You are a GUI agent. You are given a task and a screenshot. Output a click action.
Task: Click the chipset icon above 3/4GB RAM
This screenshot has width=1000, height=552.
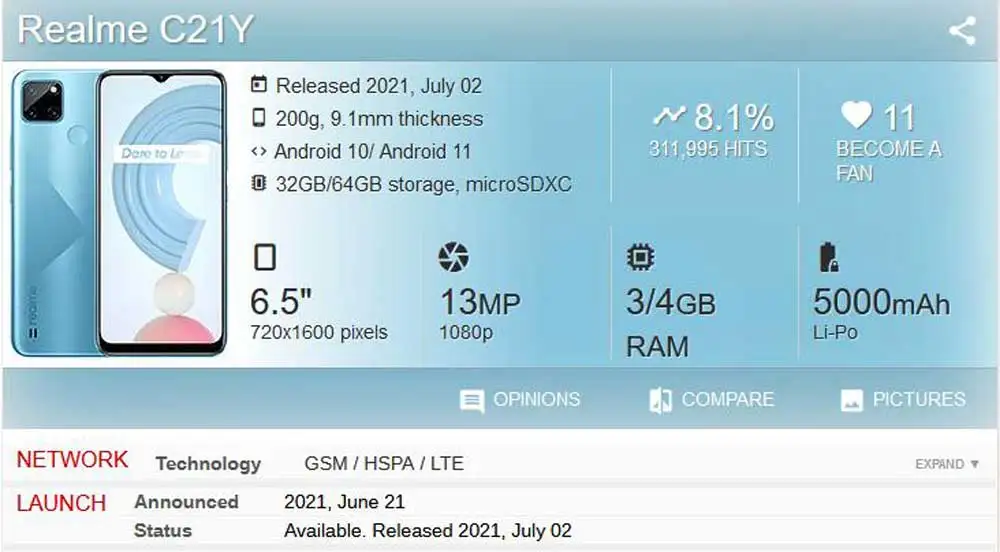click(640, 257)
